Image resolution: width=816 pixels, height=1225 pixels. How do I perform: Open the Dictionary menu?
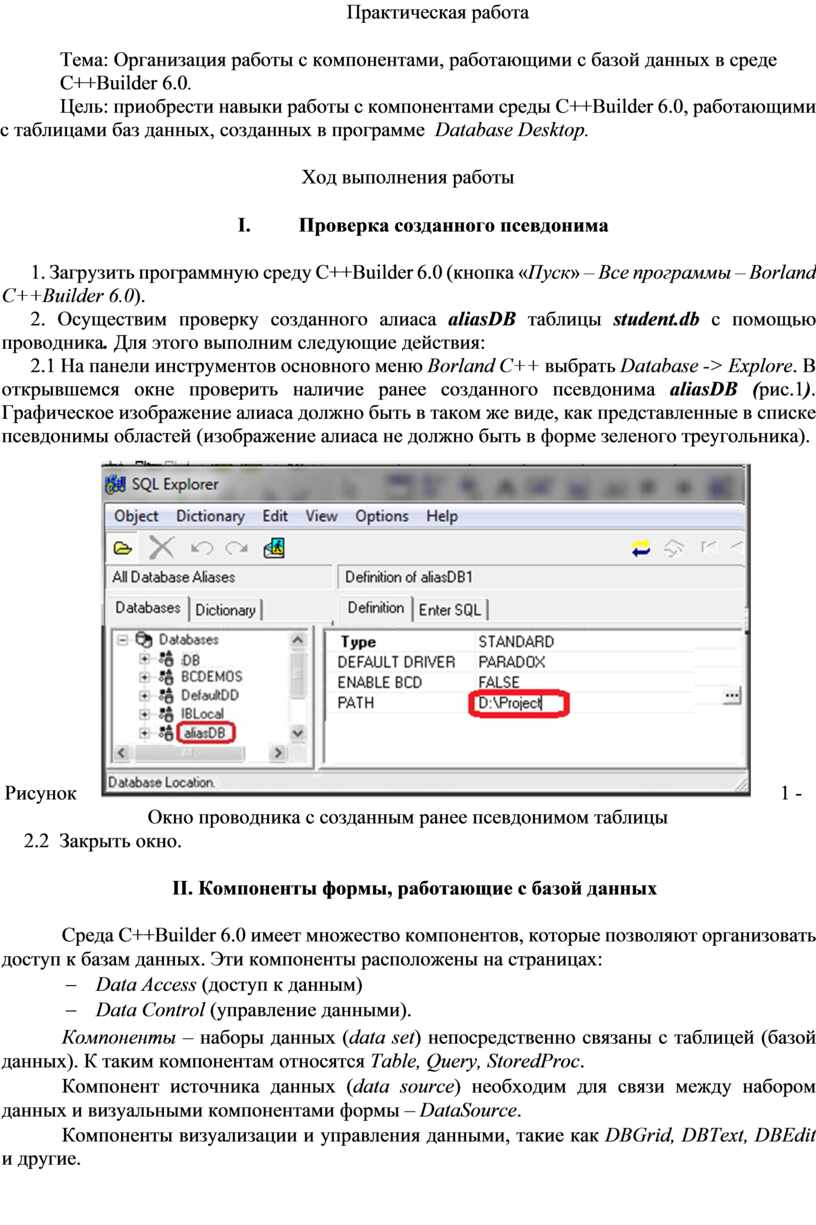pos(210,516)
